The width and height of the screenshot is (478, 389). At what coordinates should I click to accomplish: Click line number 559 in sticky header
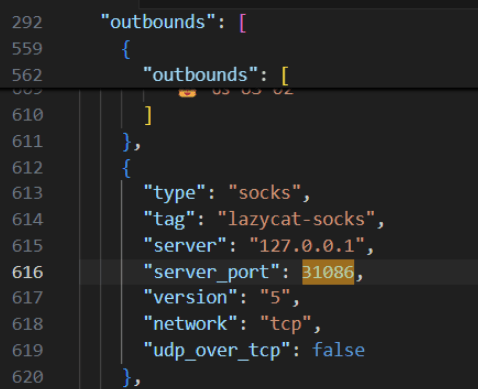[x=27, y=49]
